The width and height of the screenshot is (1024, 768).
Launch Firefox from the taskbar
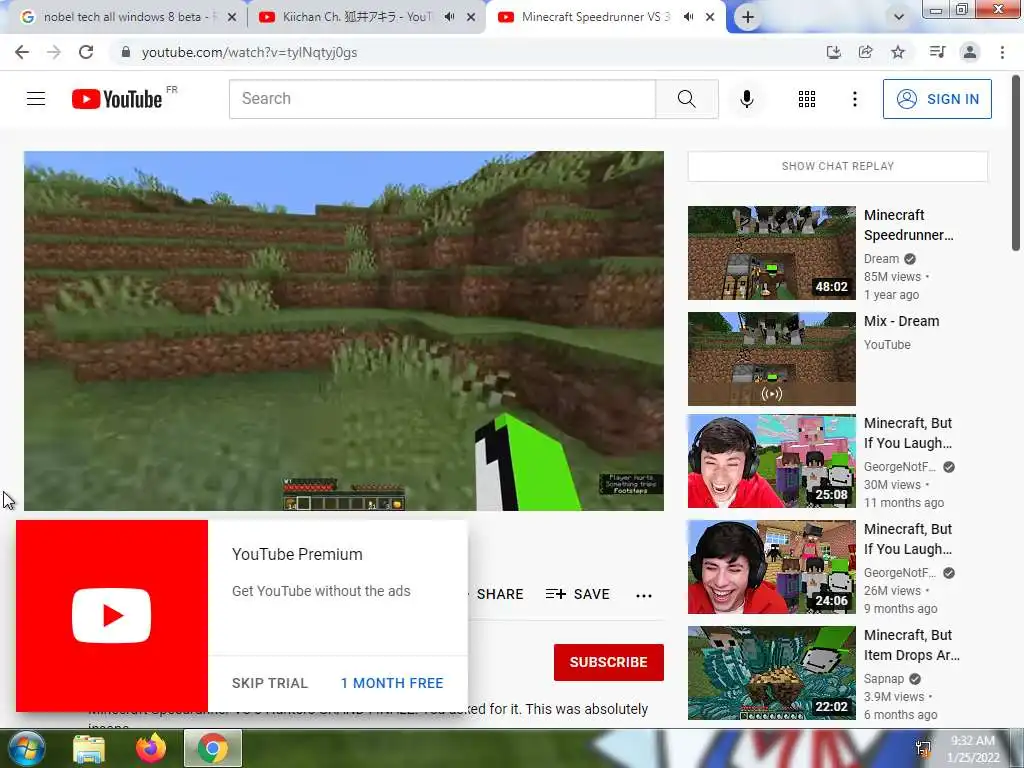click(x=151, y=749)
